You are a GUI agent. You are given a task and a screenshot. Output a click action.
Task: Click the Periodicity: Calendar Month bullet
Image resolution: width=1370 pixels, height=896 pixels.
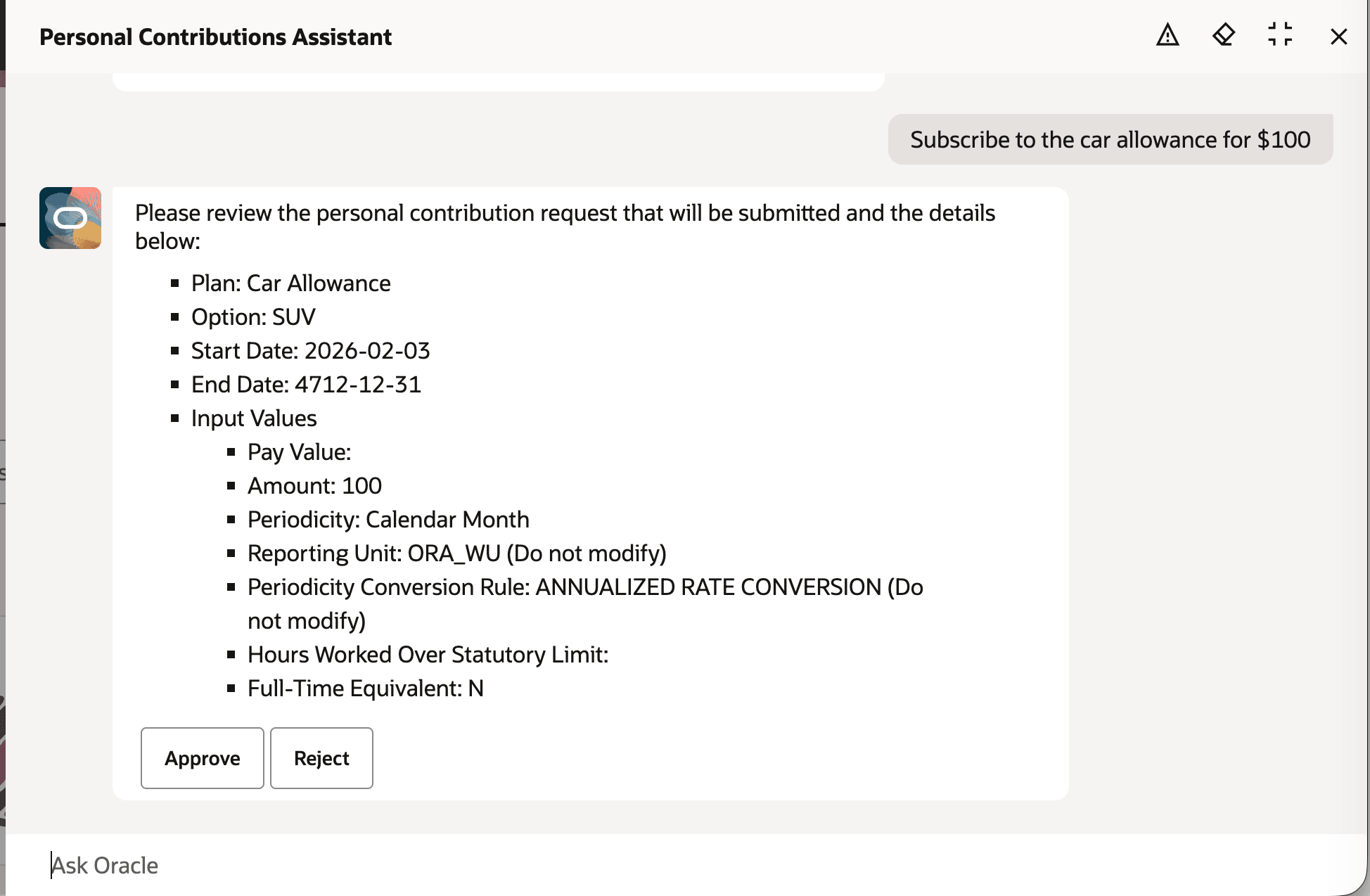coord(388,519)
